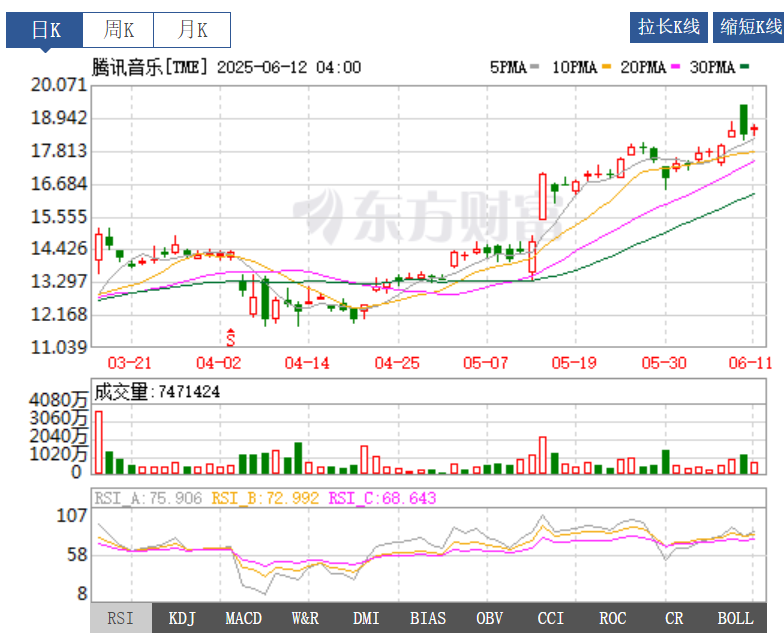
Task: Click the tall green candlestick near 06-11
Action: pyautogui.click(x=744, y=120)
